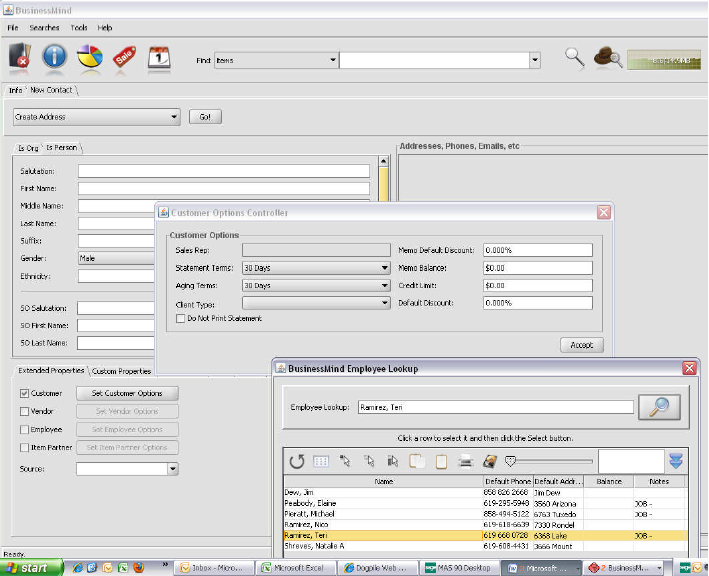Switch to the Is Org tab
The width and height of the screenshot is (709, 576).
click(x=28, y=148)
